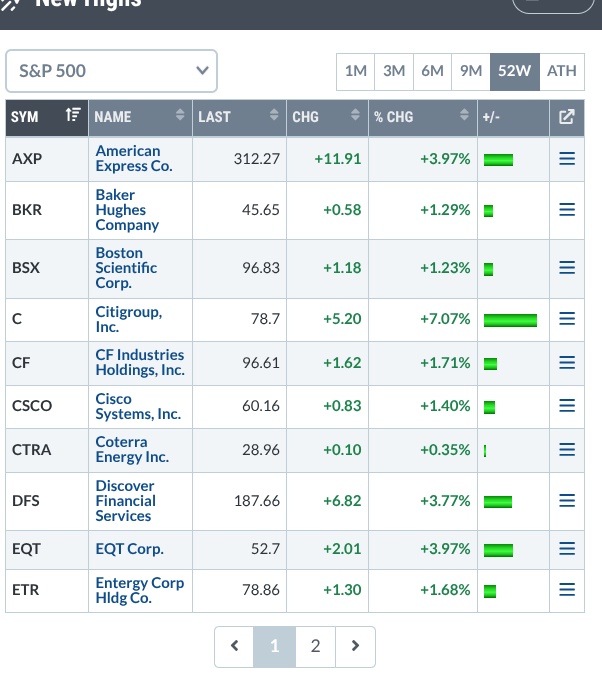Sort by the CHG column
602x675 pixels.
coord(327,117)
